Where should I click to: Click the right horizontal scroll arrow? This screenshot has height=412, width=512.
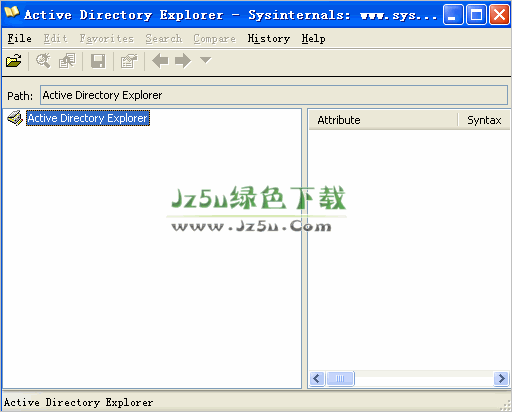501,379
